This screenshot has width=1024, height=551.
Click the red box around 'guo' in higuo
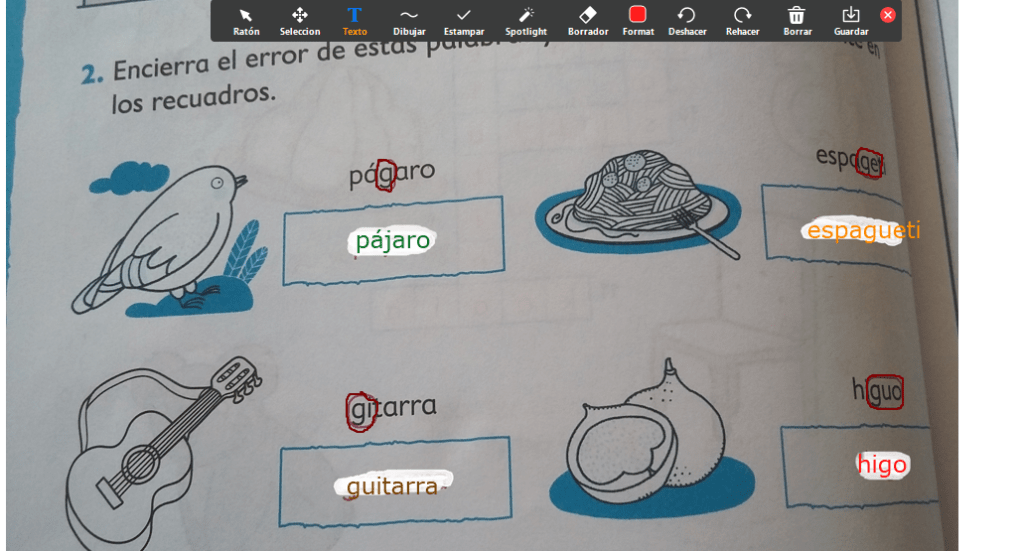(886, 392)
